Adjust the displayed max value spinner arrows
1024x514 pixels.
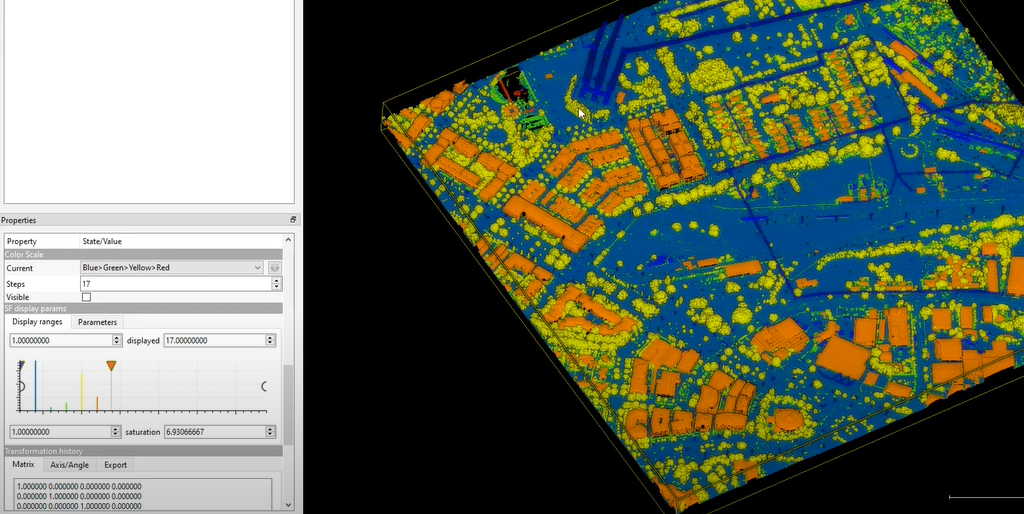[270, 340]
